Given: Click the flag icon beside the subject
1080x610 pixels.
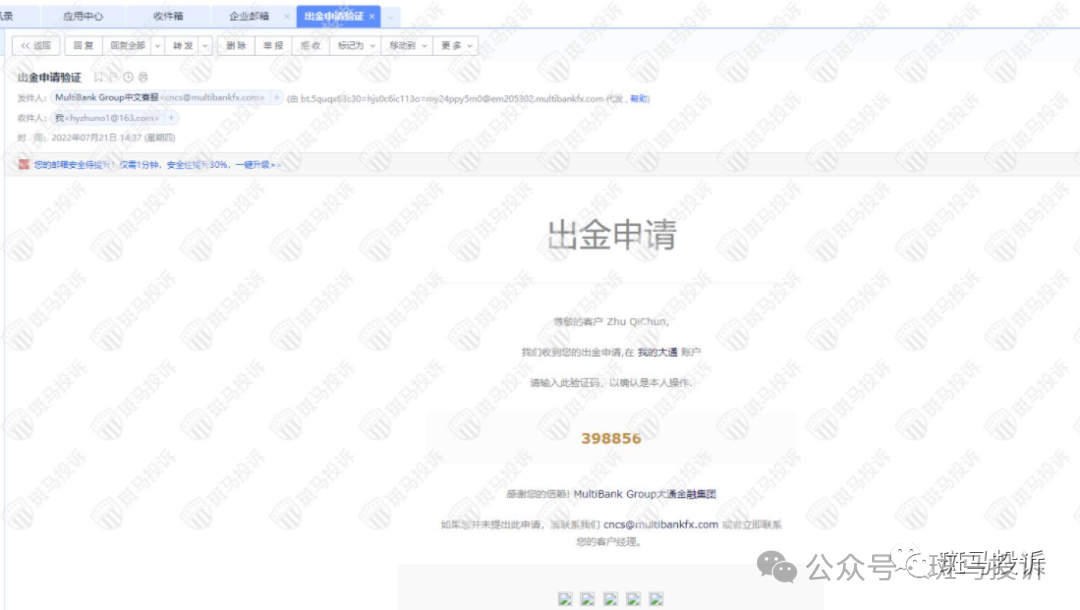Looking at the screenshot, I should point(113,77).
